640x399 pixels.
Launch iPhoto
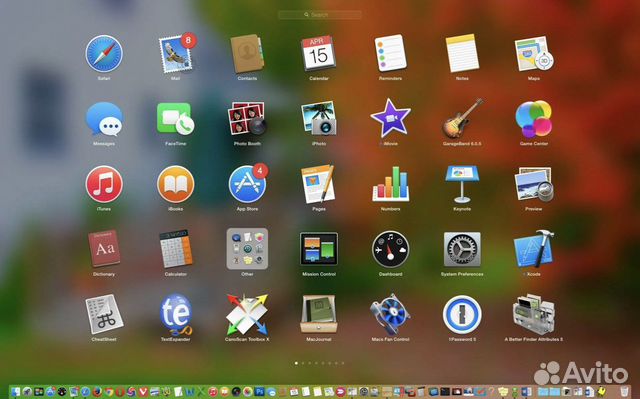tap(319, 119)
